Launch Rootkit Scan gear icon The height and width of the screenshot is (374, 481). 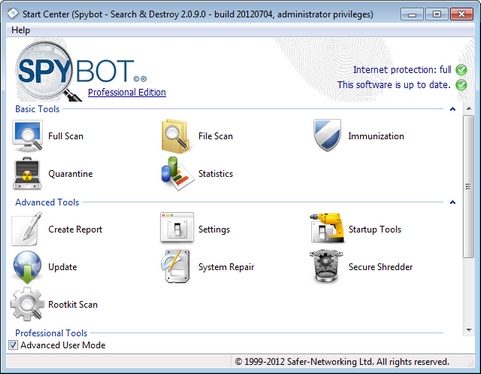coord(27,304)
